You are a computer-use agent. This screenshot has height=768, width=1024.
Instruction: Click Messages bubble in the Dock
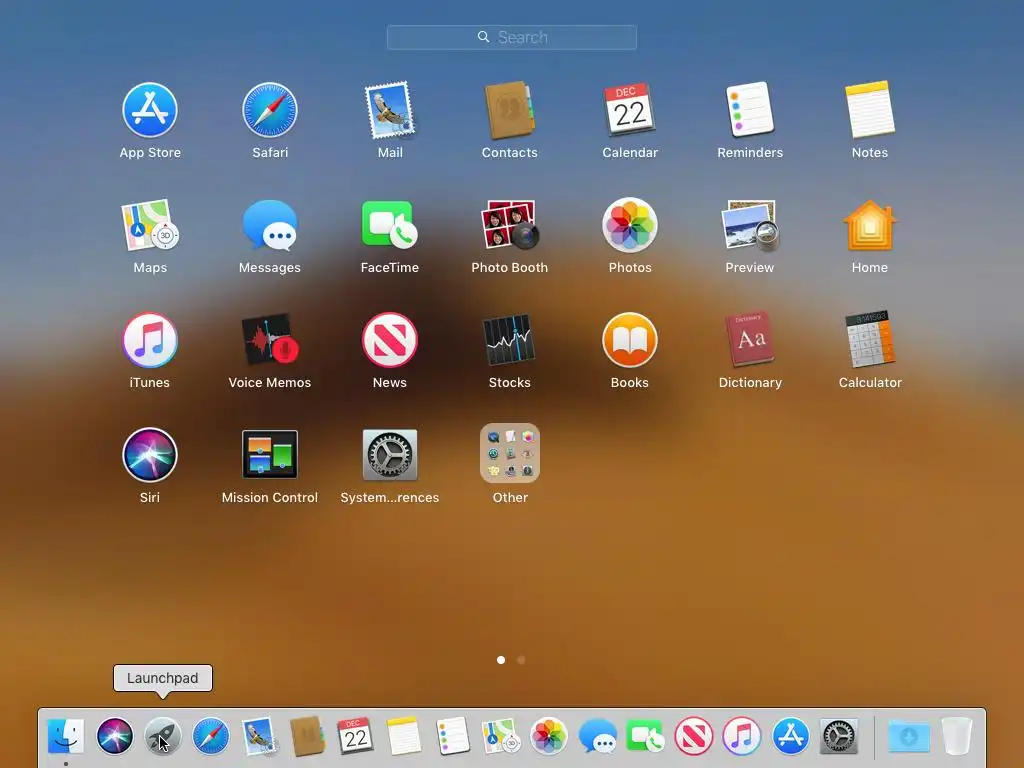[597, 736]
